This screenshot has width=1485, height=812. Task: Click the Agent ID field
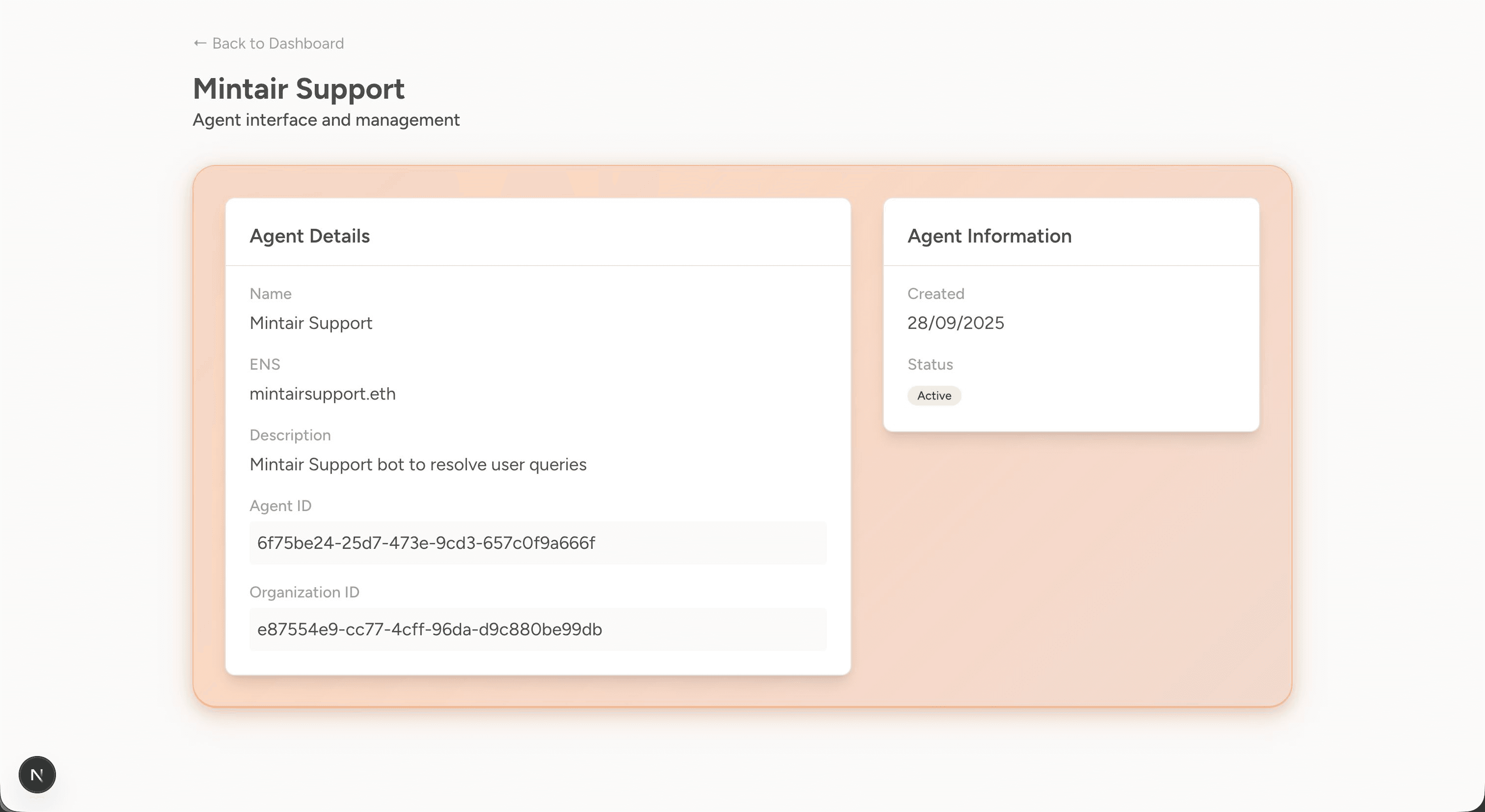[537, 543]
